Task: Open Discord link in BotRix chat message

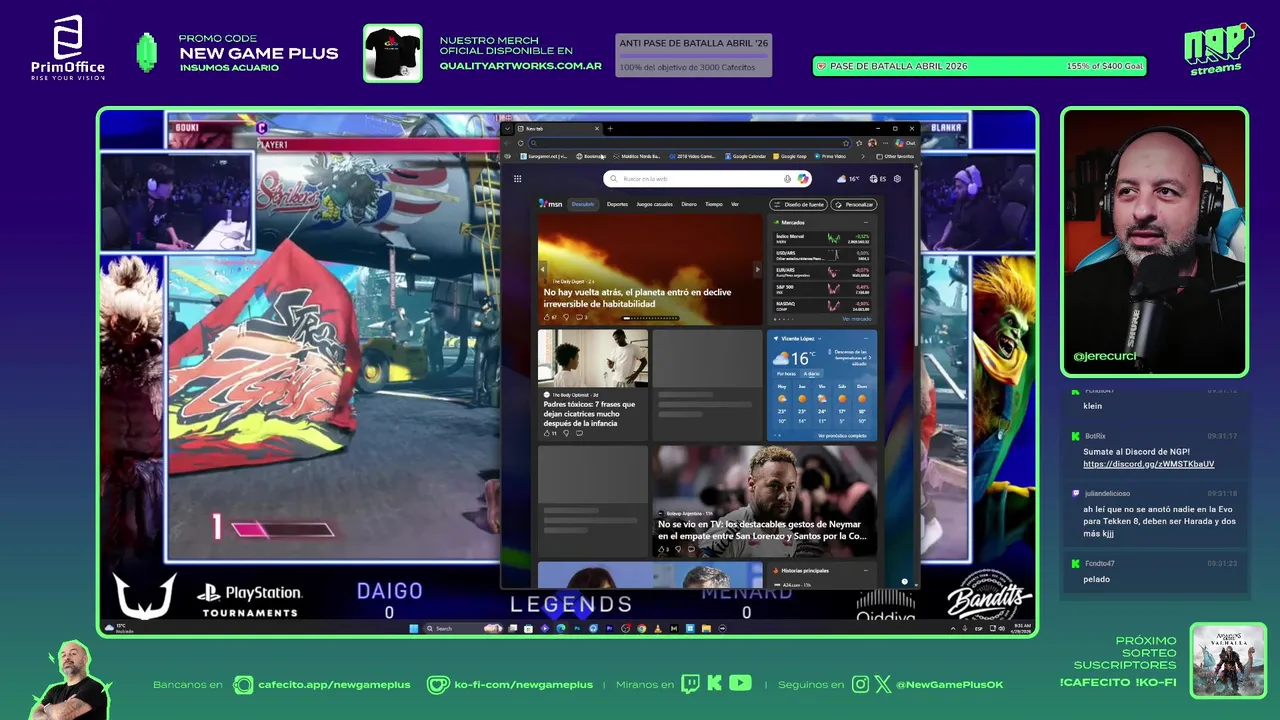Action: [x=1149, y=464]
